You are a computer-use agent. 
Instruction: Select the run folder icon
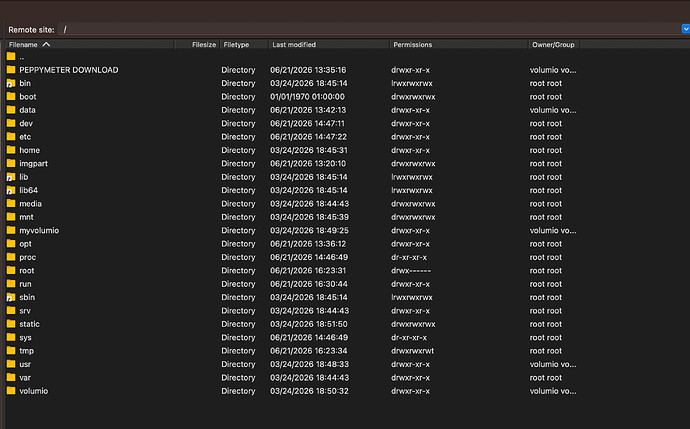point(11,284)
